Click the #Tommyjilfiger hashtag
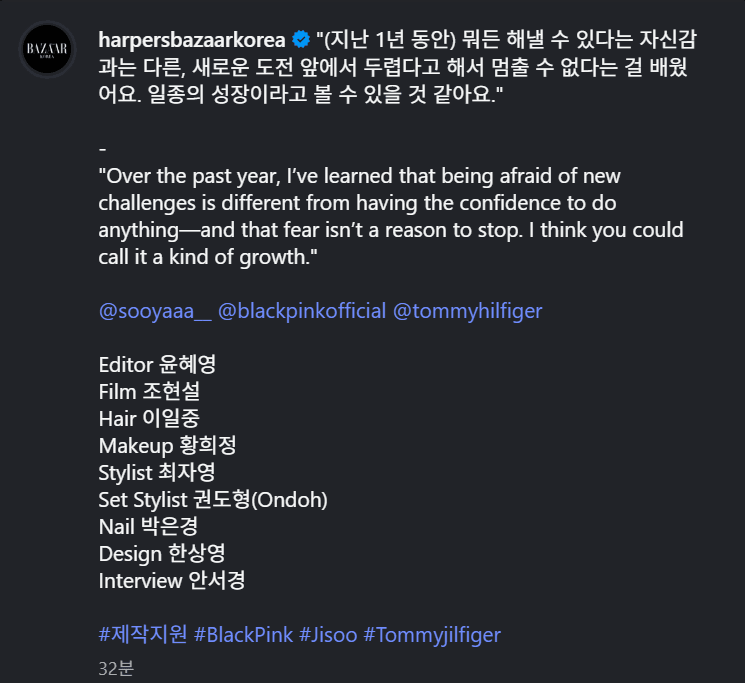Viewport: 747px width, 683px height. (x=431, y=635)
